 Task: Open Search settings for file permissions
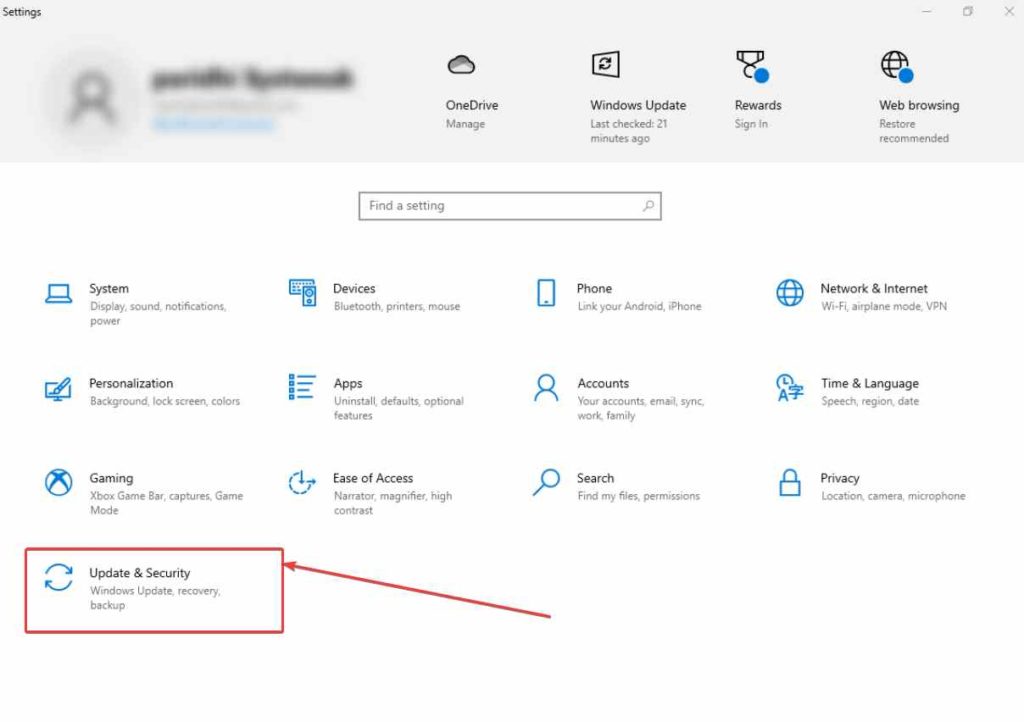click(x=595, y=485)
